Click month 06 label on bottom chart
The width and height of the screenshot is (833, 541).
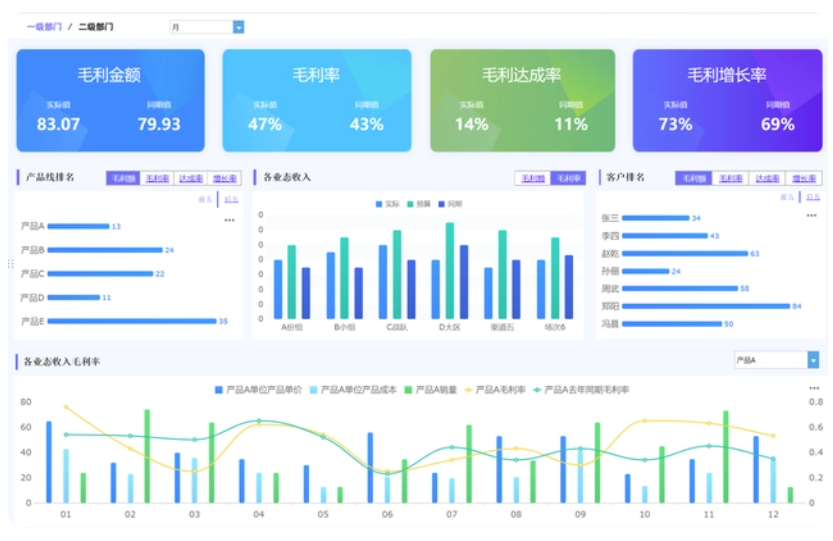[x=387, y=514]
